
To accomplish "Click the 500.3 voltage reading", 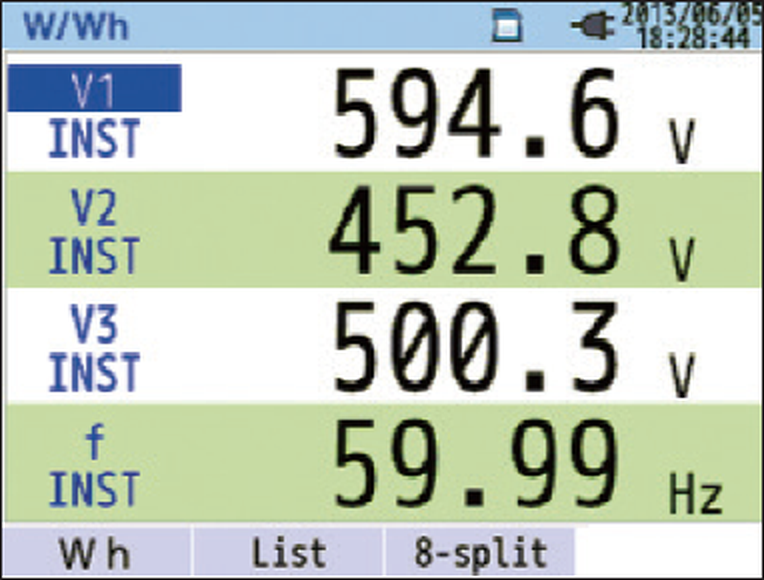I will click(477, 347).
